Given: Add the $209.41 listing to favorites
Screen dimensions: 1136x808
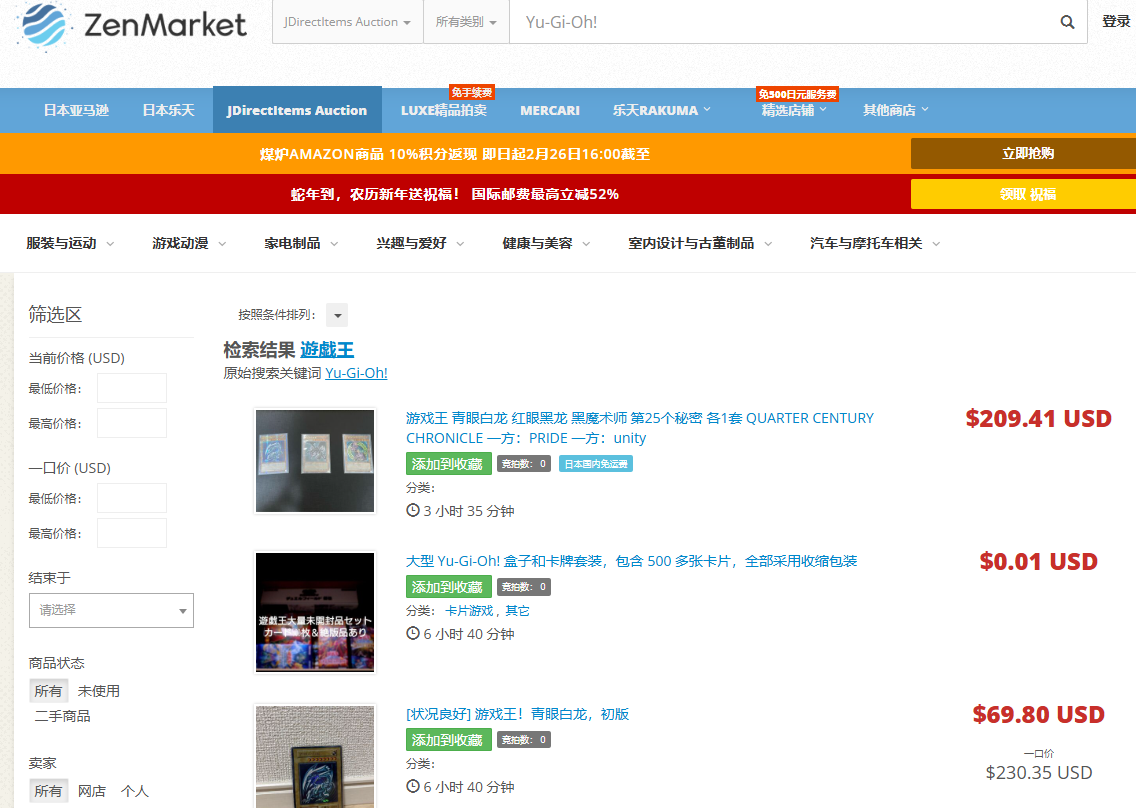Looking at the screenshot, I should click(x=448, y=464).
